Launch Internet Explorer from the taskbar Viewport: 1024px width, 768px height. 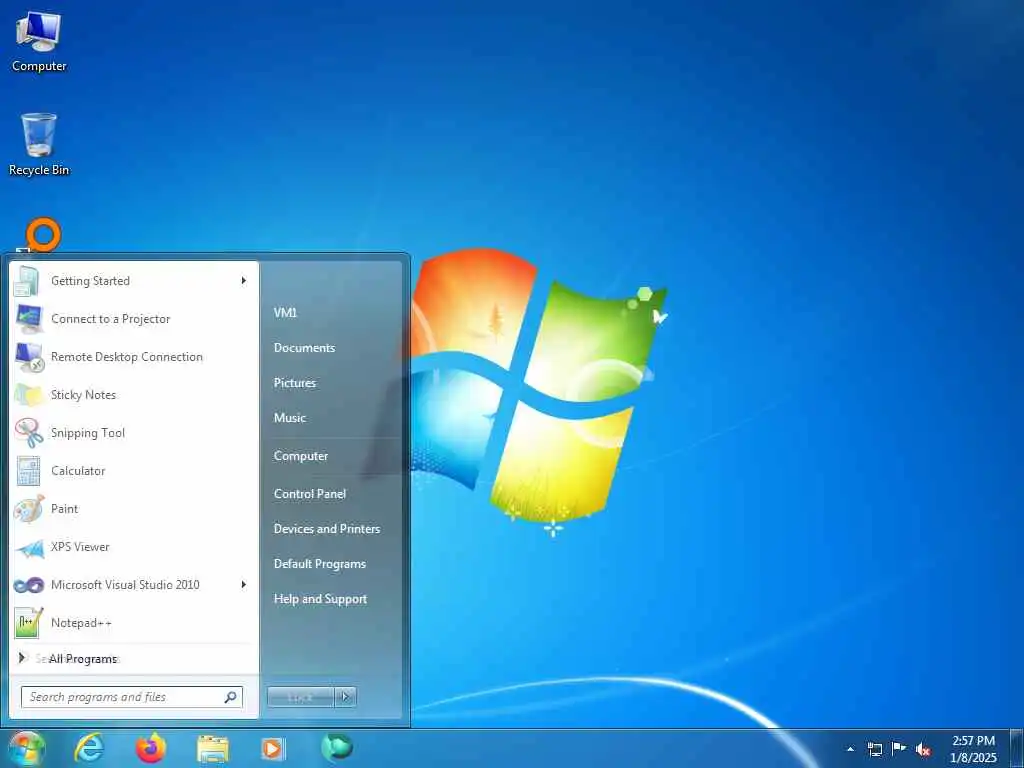(x=89, y=748)
